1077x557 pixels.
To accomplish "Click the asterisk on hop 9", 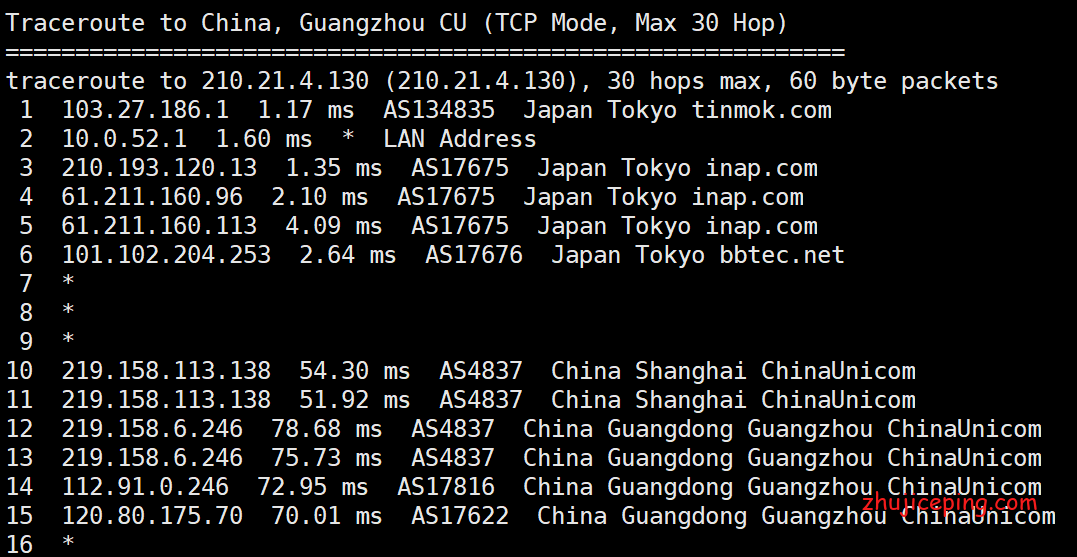I will click(x=68, y=341).
